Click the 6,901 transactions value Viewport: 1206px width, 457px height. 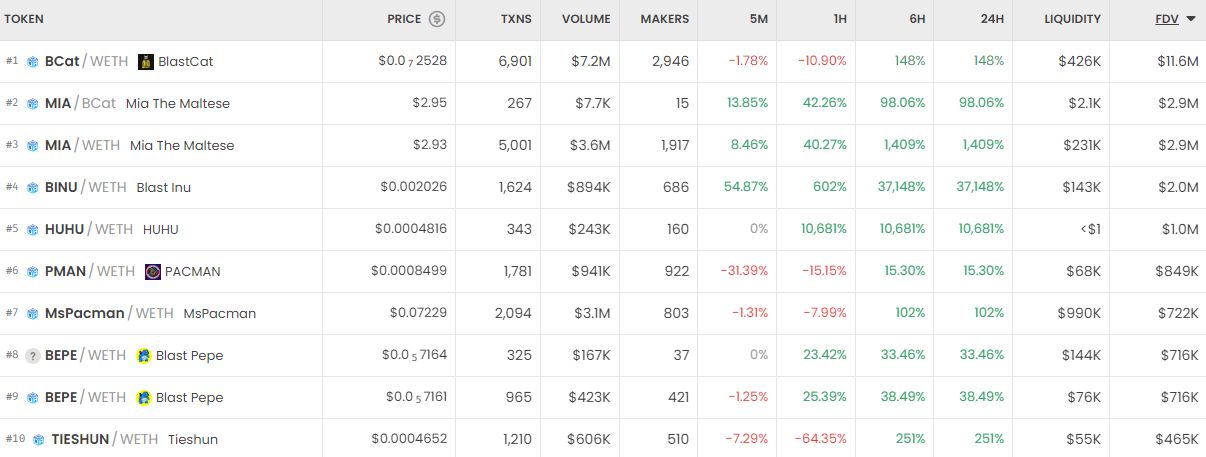point(516,61)
